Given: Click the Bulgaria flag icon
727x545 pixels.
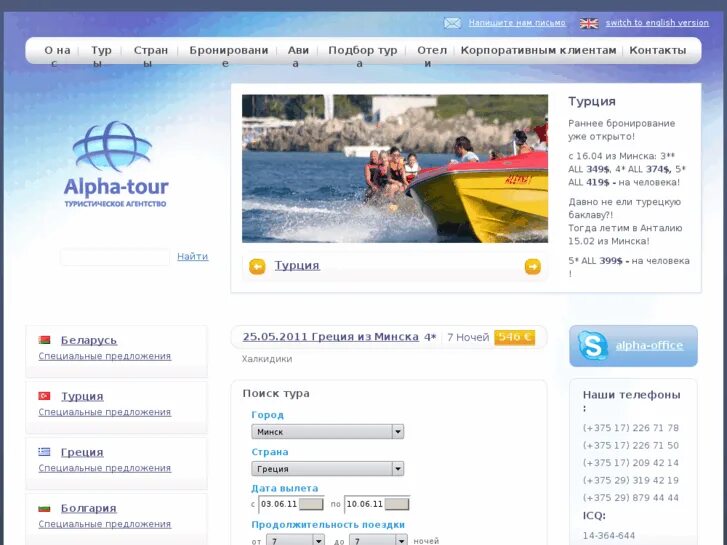Looking at the screenshot, I should [45, 508].
